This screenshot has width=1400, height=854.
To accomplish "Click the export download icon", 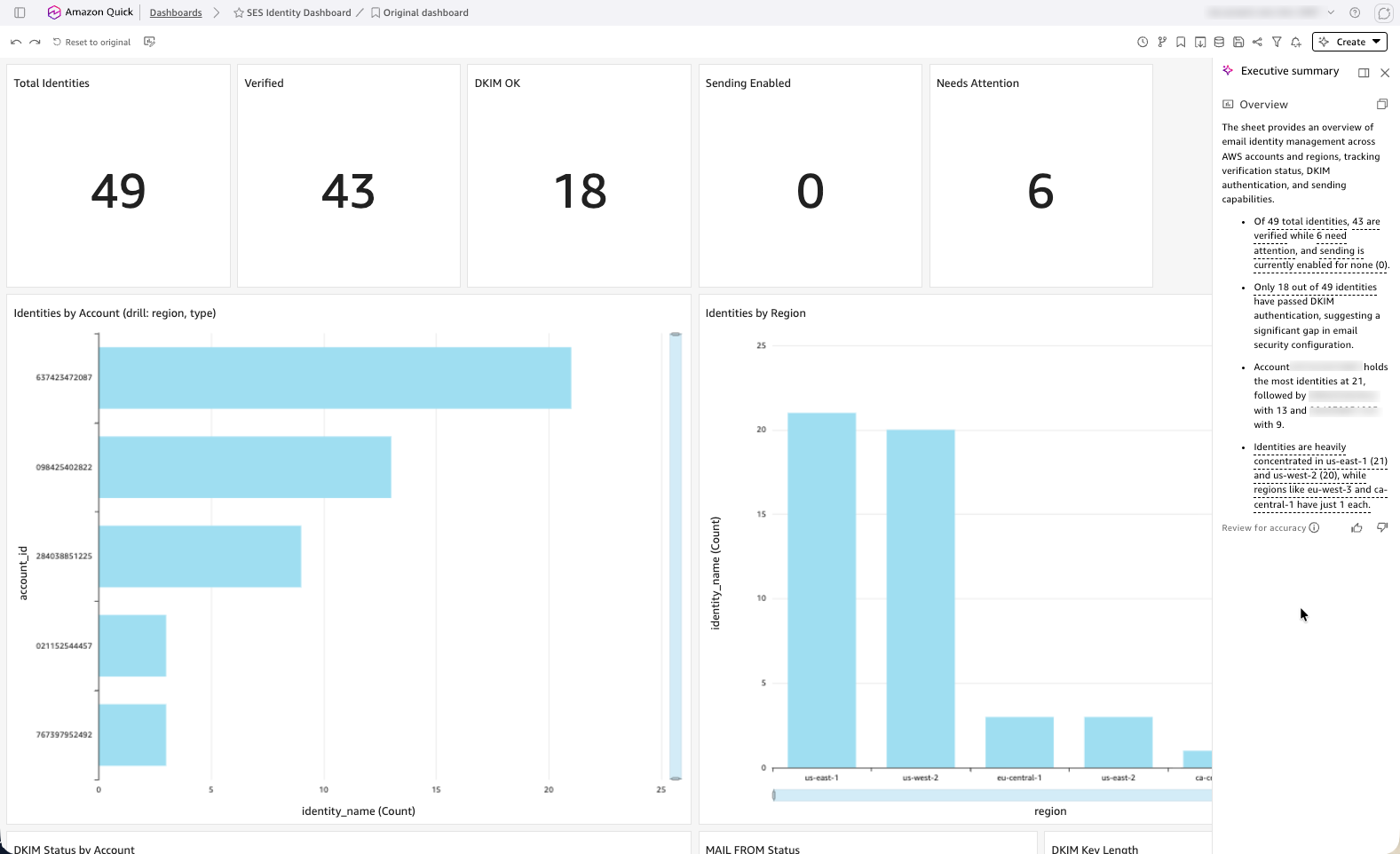I will [x=1200, y=42].
